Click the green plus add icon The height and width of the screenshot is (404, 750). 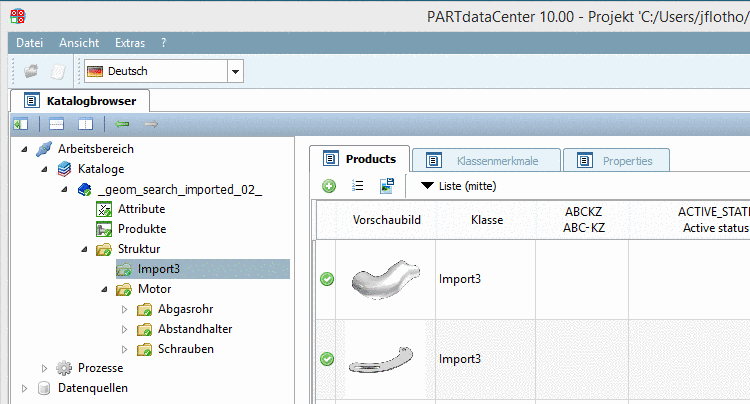point(329,185)
